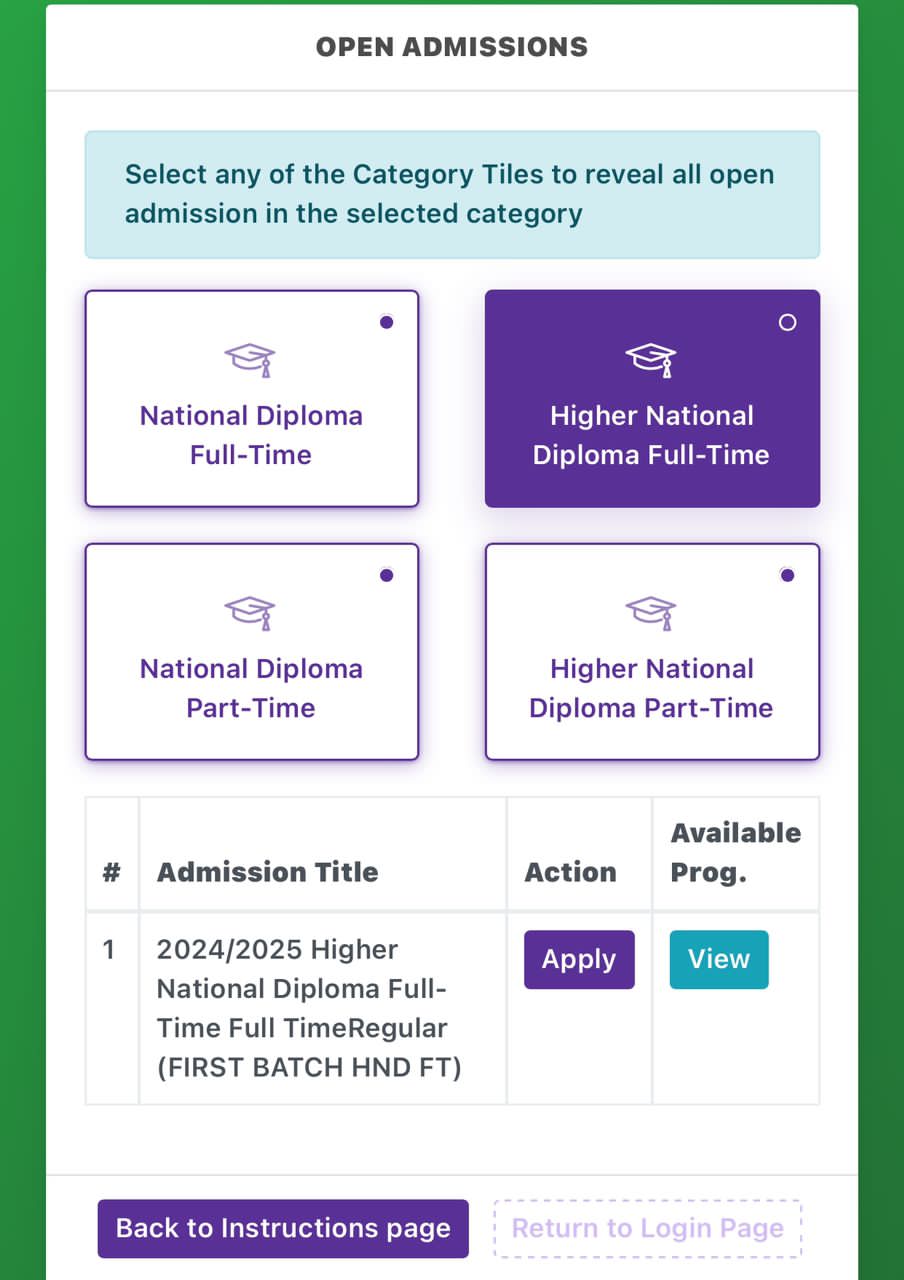Open the Return to Login Page link

coord(648,1228)
